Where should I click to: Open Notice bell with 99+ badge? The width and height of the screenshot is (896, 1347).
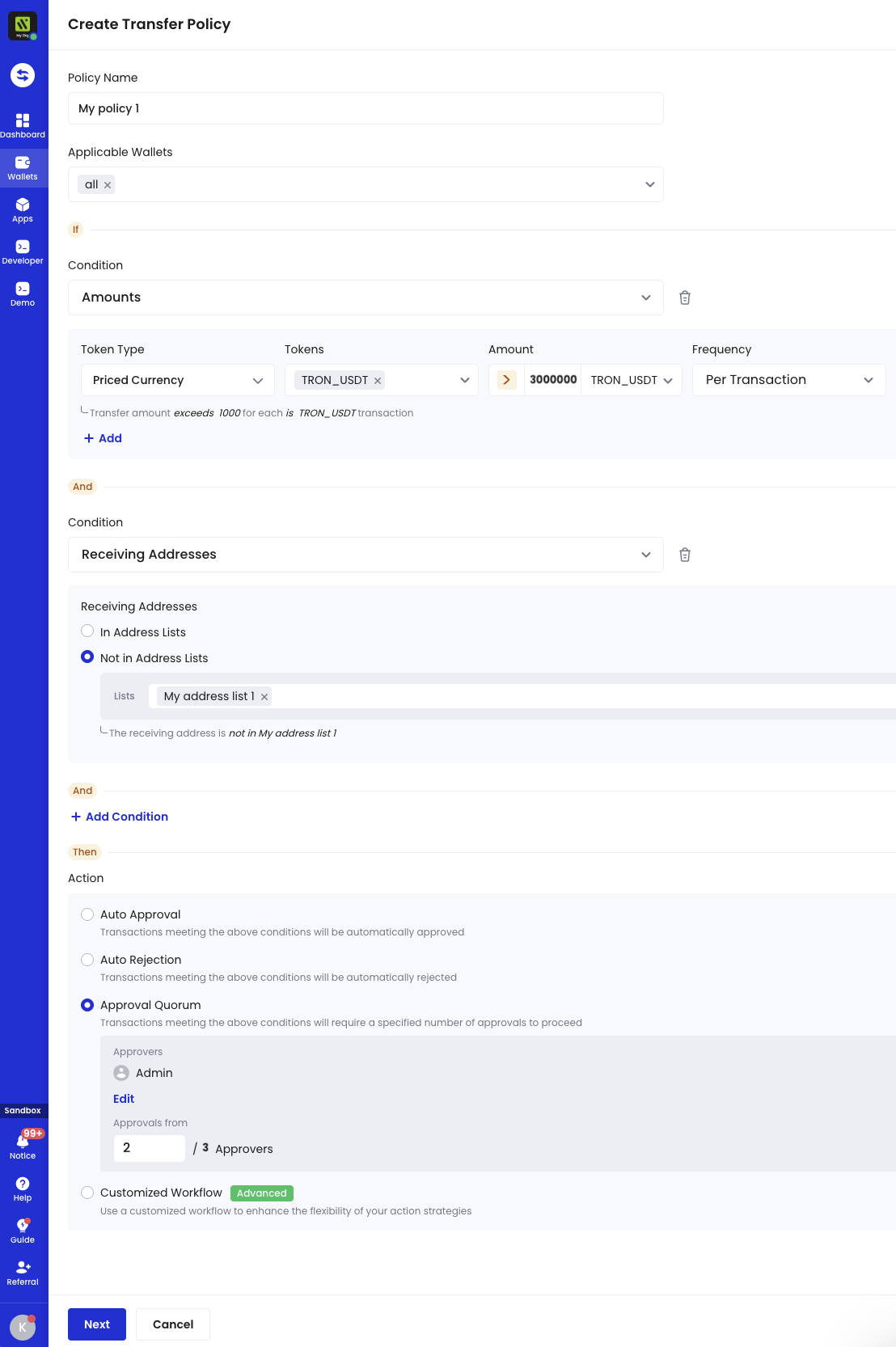coord(23,1146)
